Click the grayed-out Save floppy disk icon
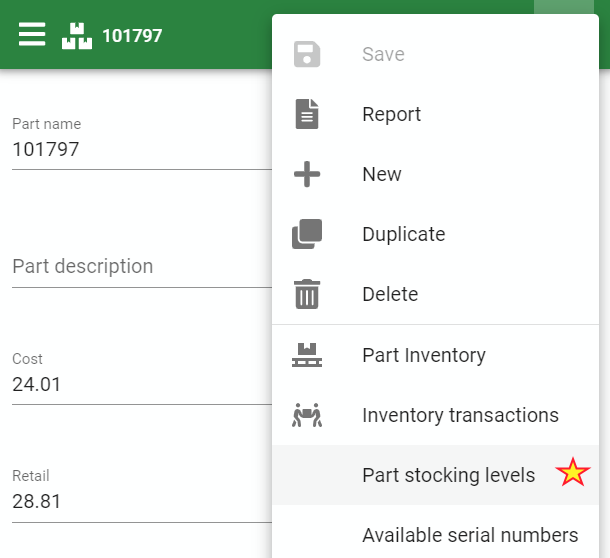This screenshot has width=610, height=558. (x=307, y=54)
